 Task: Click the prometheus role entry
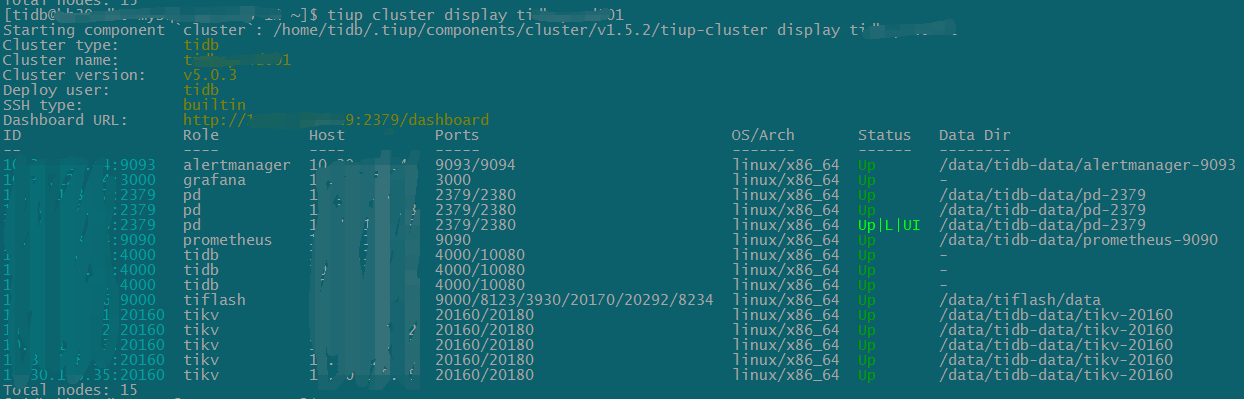point(228,240)
